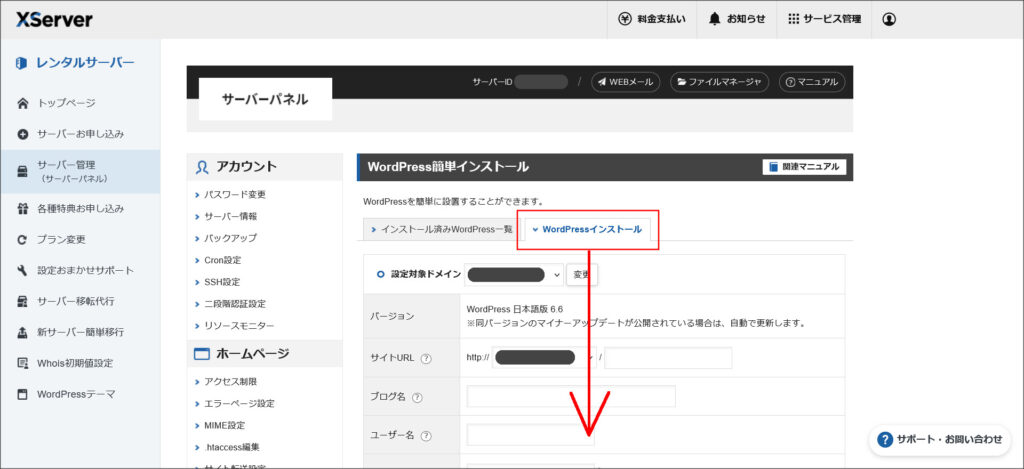The height and width of the screenshot is (469, 1024).
Task: Click the gift icon beside 各種特典お申し込み
Action: coord(23,209)
